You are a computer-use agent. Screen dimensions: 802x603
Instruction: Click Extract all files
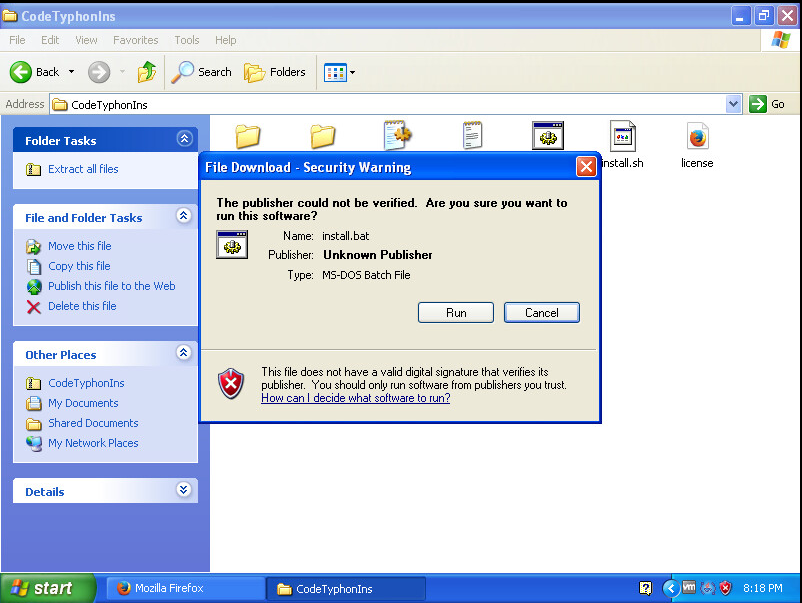(83, 169)
